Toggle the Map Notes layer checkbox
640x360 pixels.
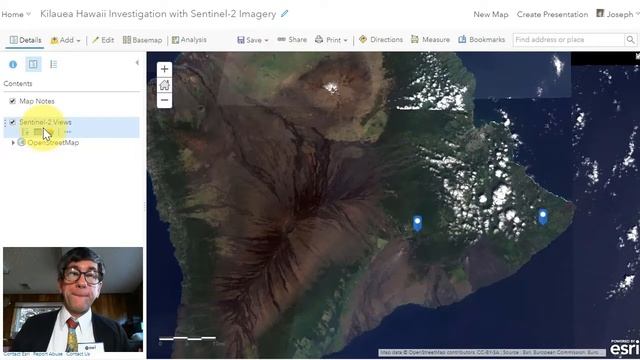click(x=12, y=101)
